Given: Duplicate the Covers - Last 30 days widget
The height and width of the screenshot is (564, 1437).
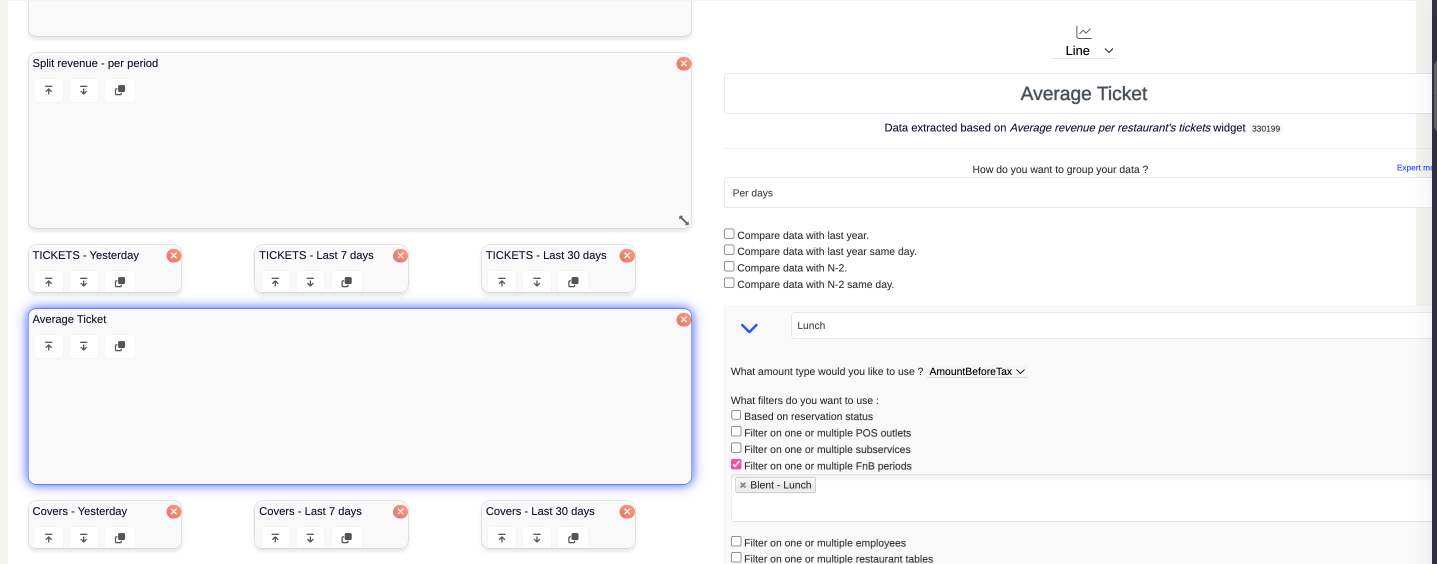Looking at the screenshot, I should pos(573,538).
